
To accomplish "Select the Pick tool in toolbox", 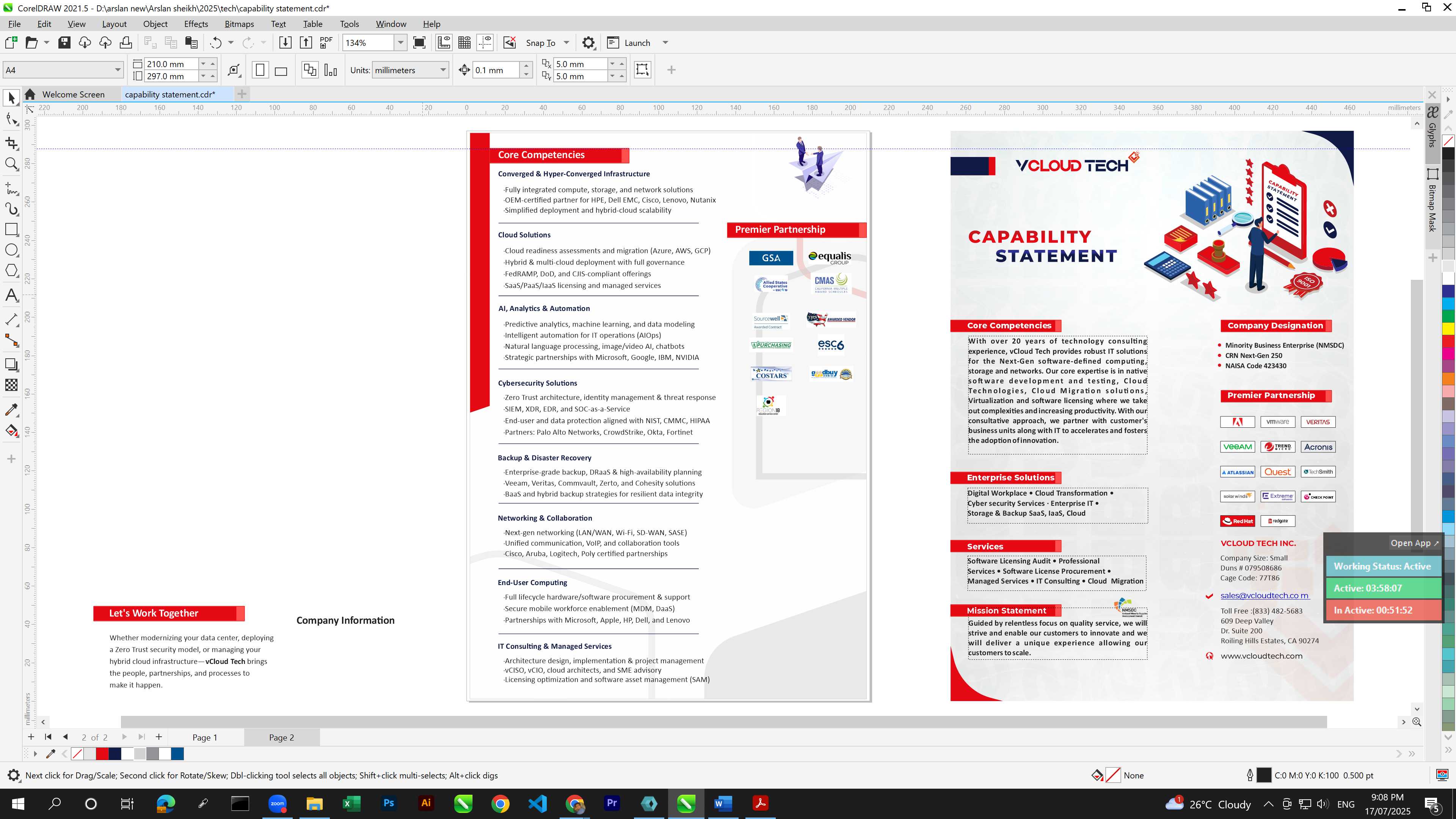I will pos(11,98).
